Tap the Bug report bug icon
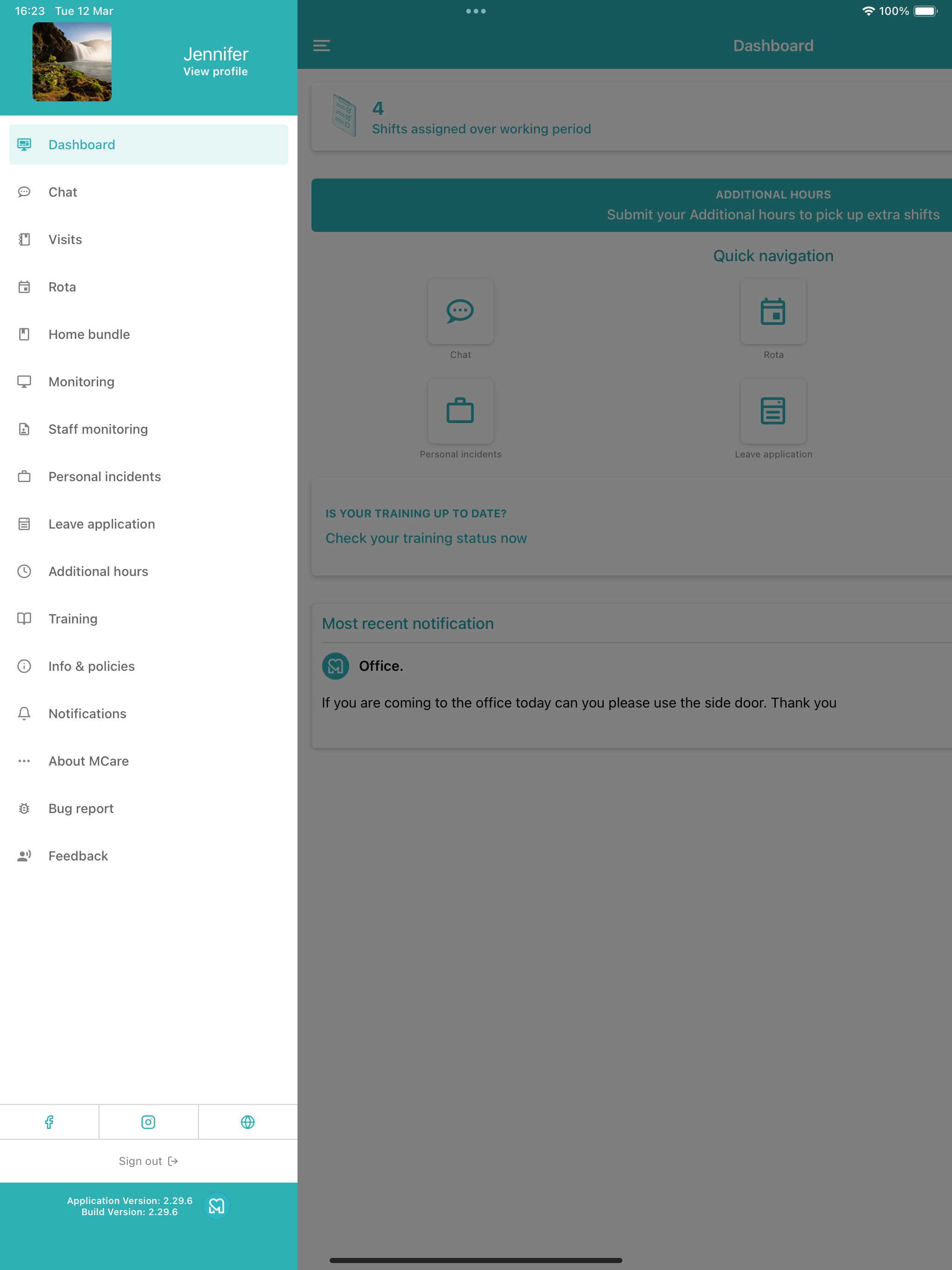Screen dimensions: 952x1270 coord(24,808)
